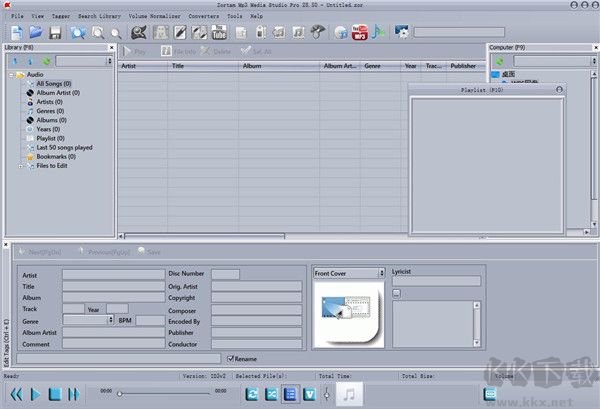The width and height of the screenshot is (600, 409).
Task: Click the music note icon in player bar
Action: tap(349, 394)
